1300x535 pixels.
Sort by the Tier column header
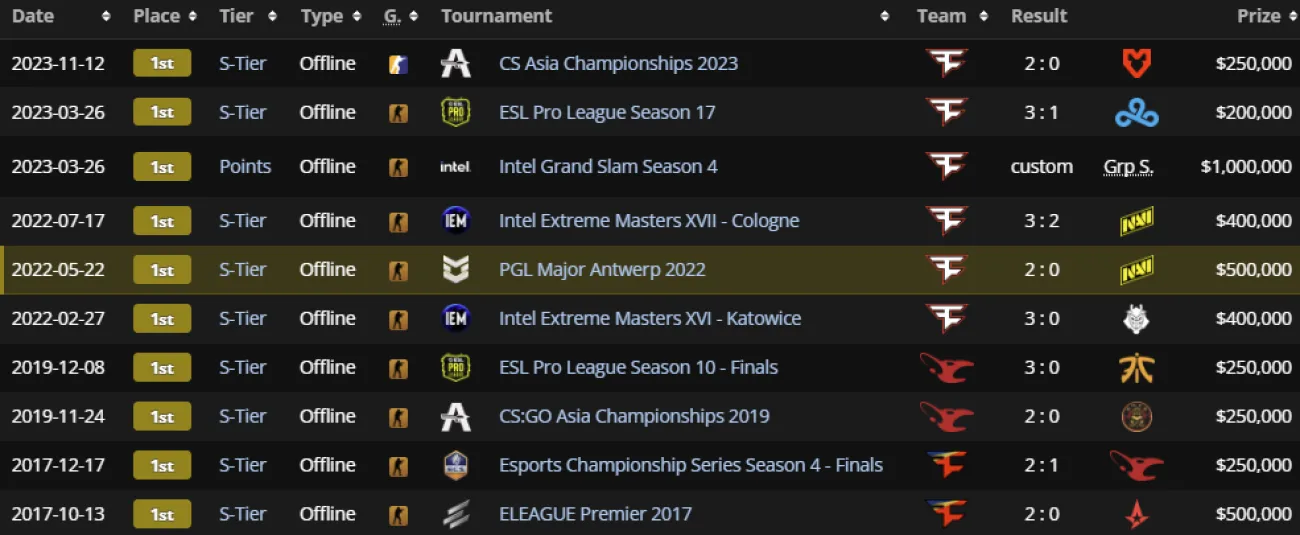point(236,16)
